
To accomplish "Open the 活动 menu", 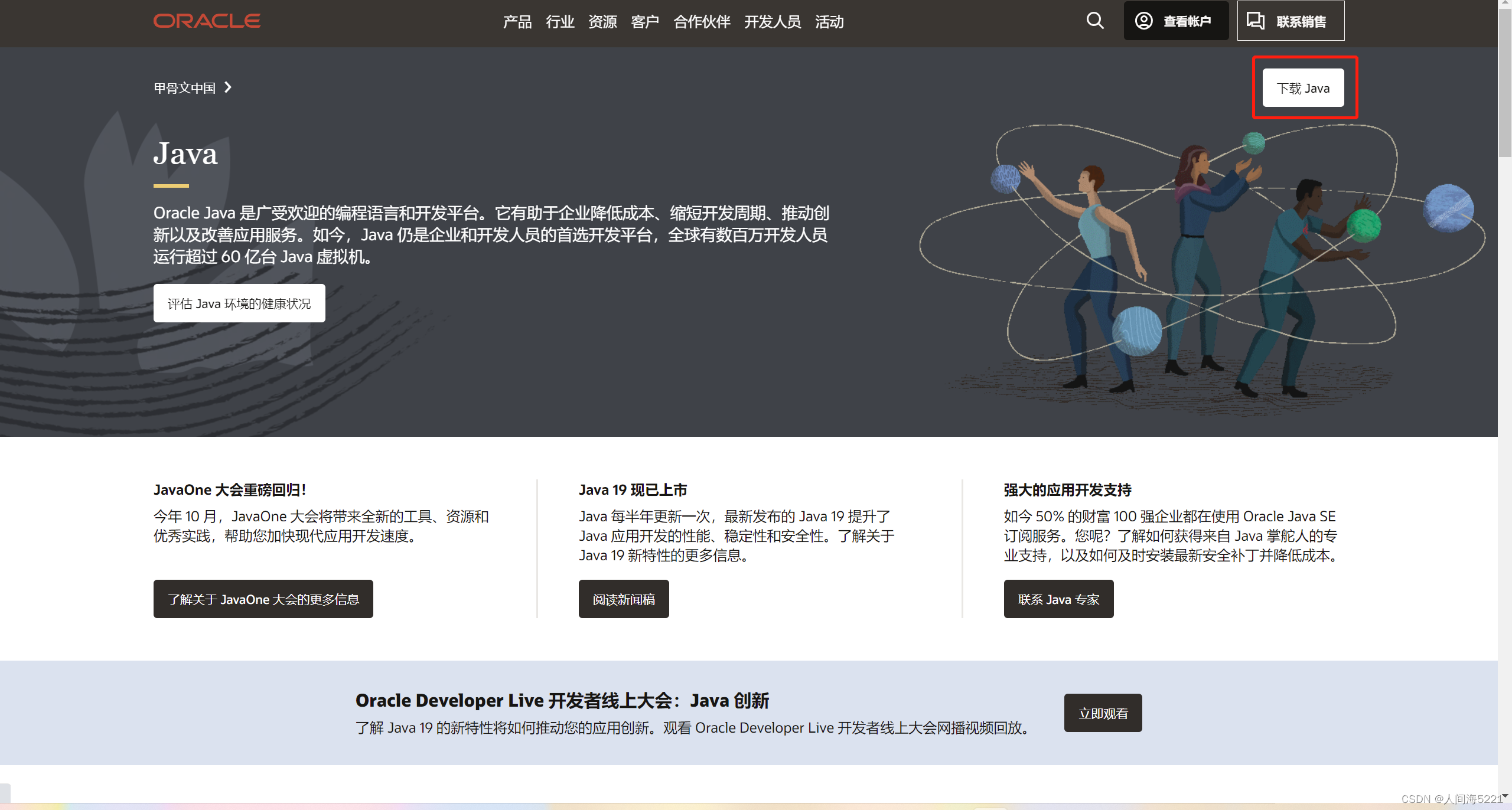I will pos(829,22).
